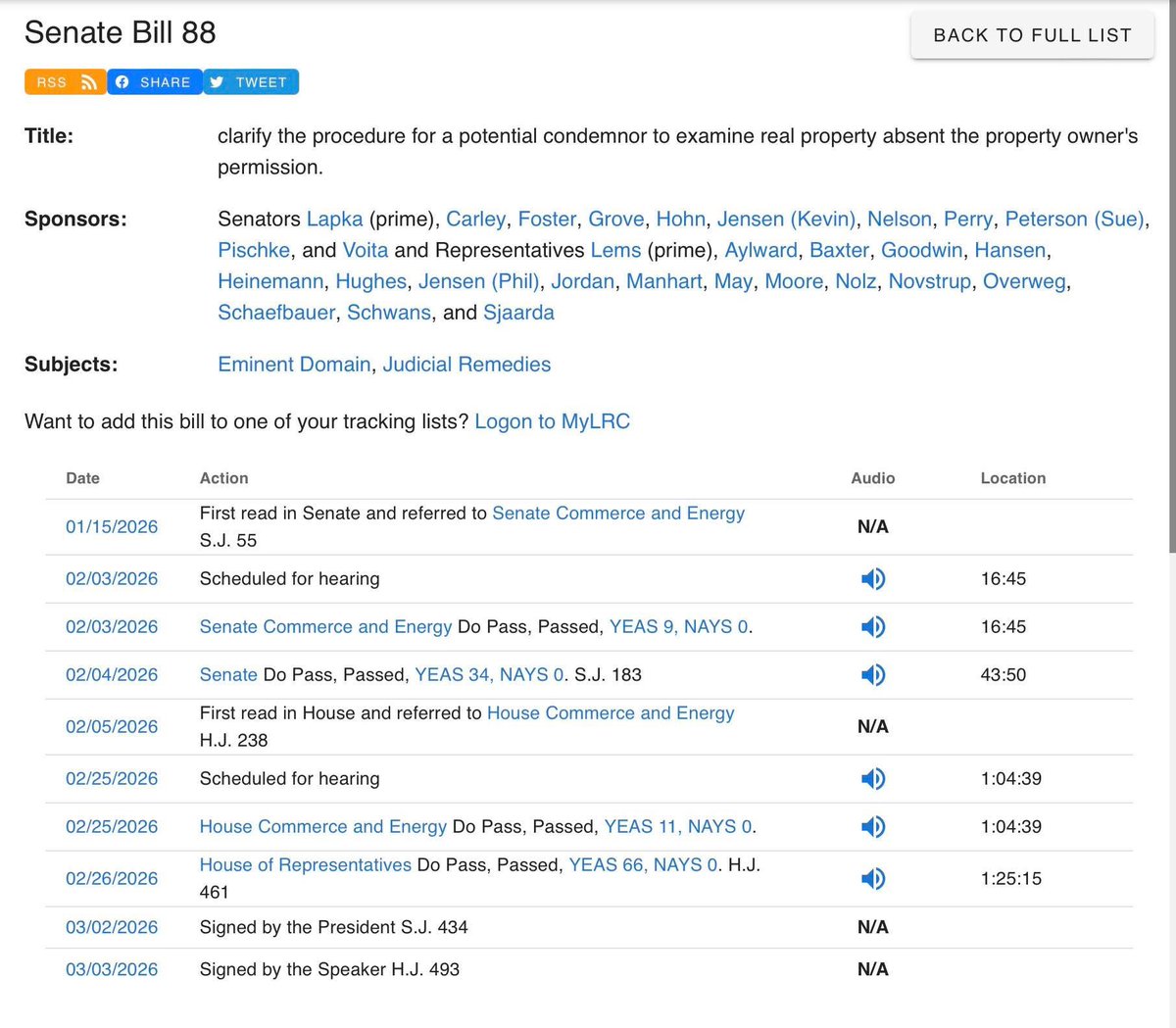1176x1028 pixels.
Task: Play audio for 02/25/2026 Scheduled for hearing
Action: point(872,779)
